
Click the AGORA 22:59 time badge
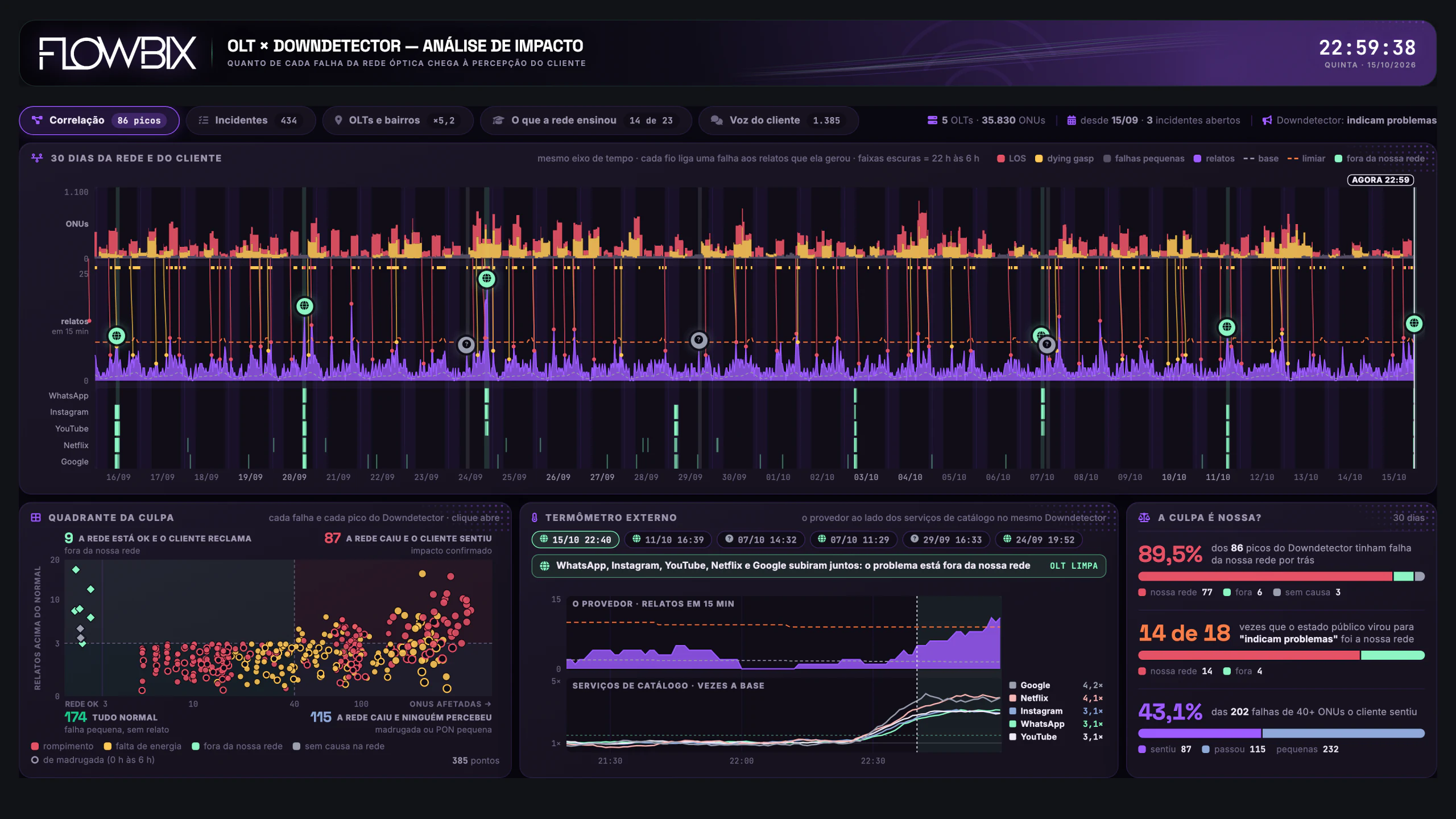pos(1380,180)
